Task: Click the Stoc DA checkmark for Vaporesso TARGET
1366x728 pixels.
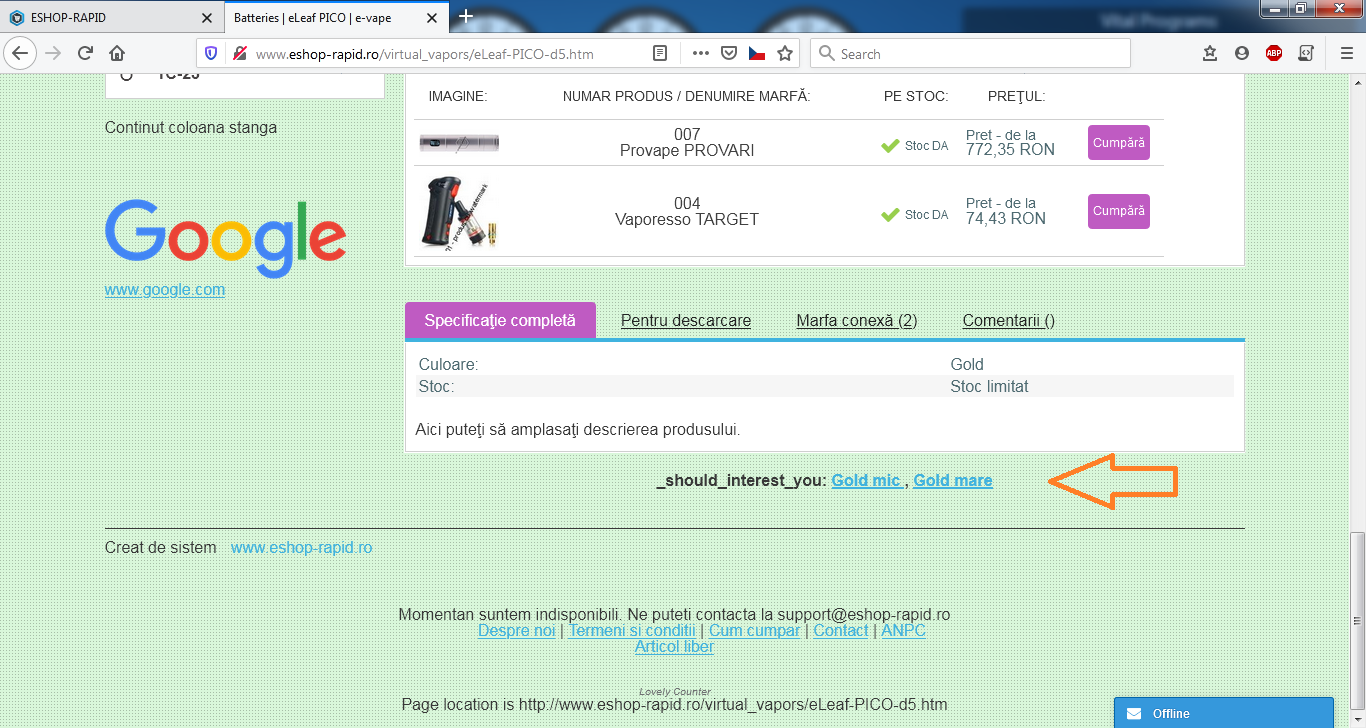Action: click(x=890, y=215)
